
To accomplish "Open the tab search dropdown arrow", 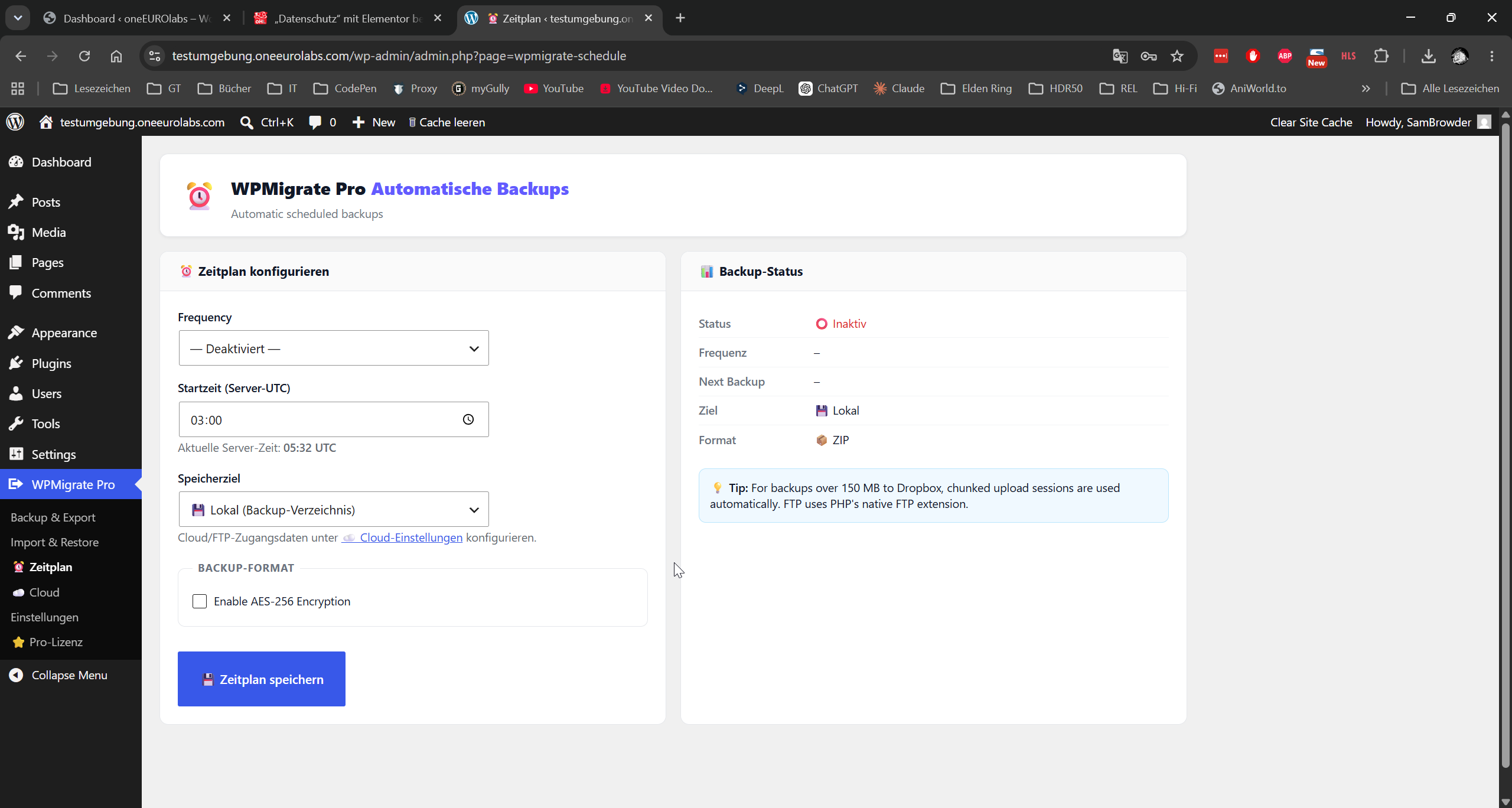I will 18,18.
